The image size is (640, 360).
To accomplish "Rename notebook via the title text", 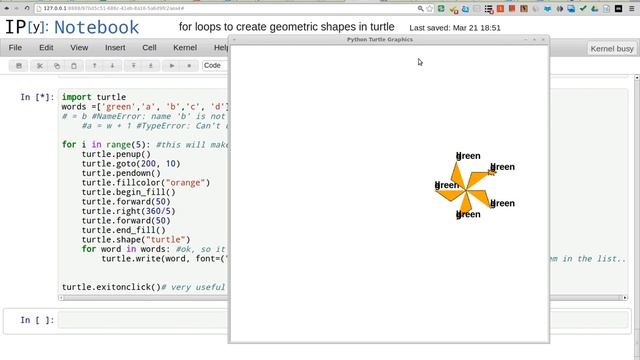I will point(287,27).
